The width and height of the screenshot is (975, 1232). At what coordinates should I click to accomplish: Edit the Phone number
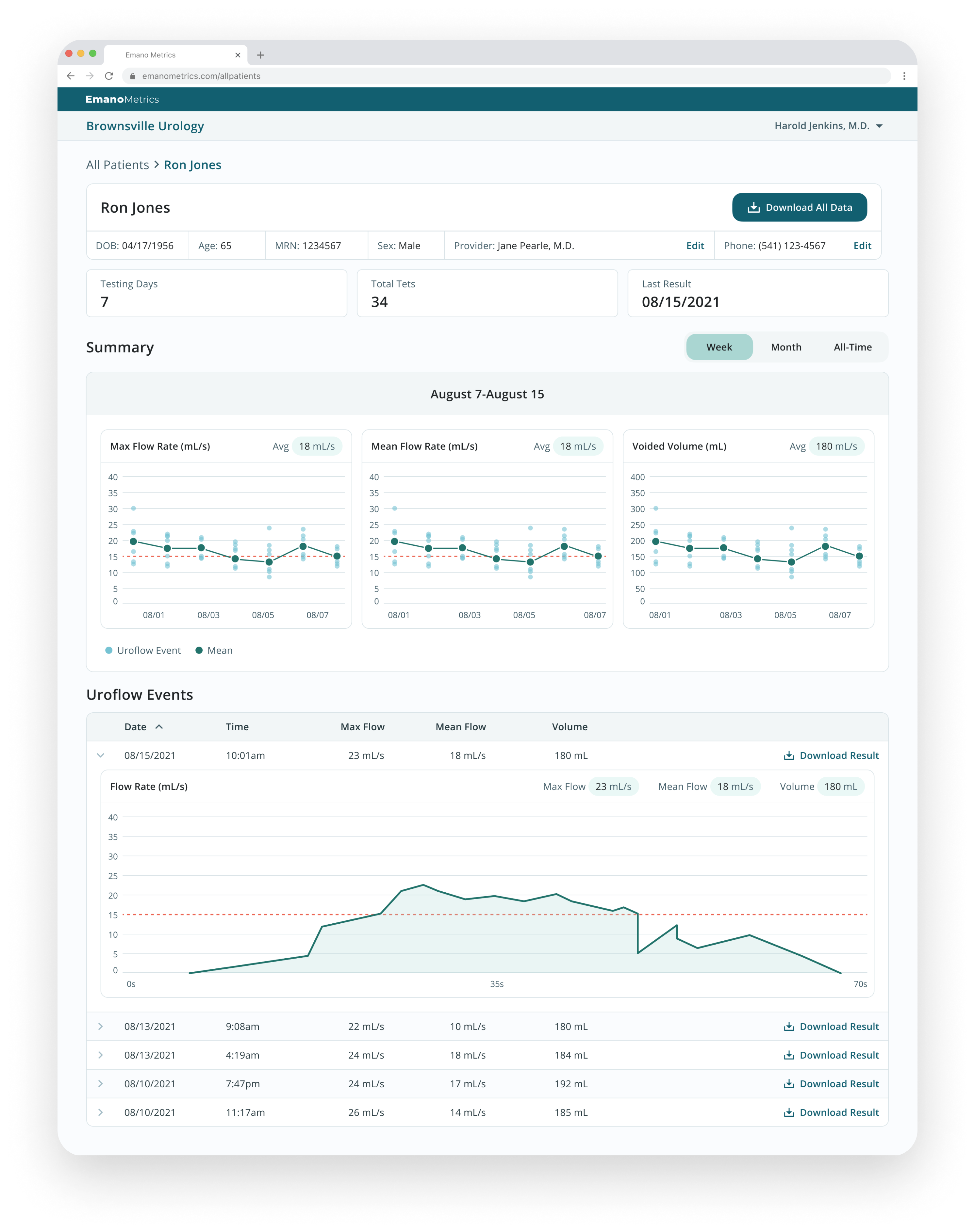[x=862, y=246]
